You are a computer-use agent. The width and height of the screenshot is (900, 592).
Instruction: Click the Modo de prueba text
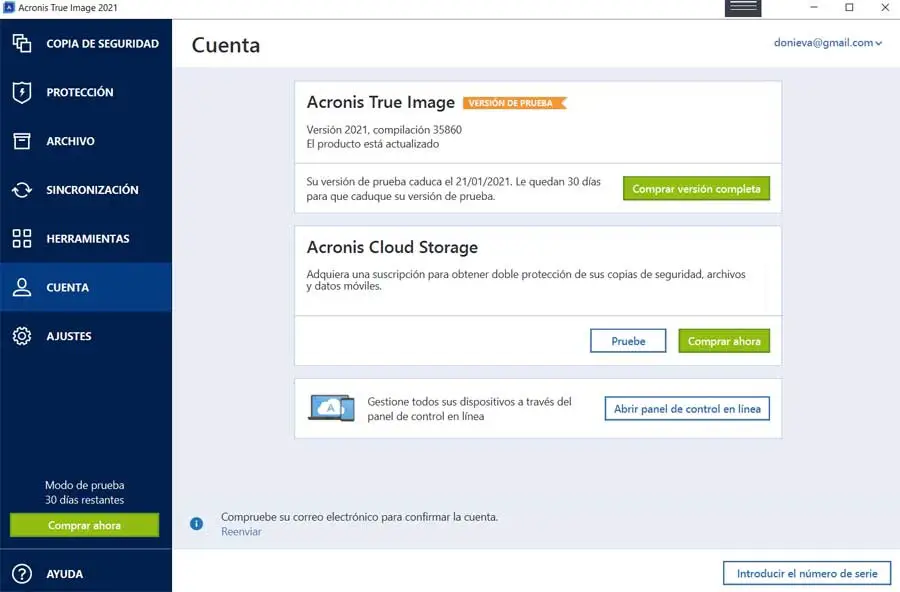coord(84,485)
